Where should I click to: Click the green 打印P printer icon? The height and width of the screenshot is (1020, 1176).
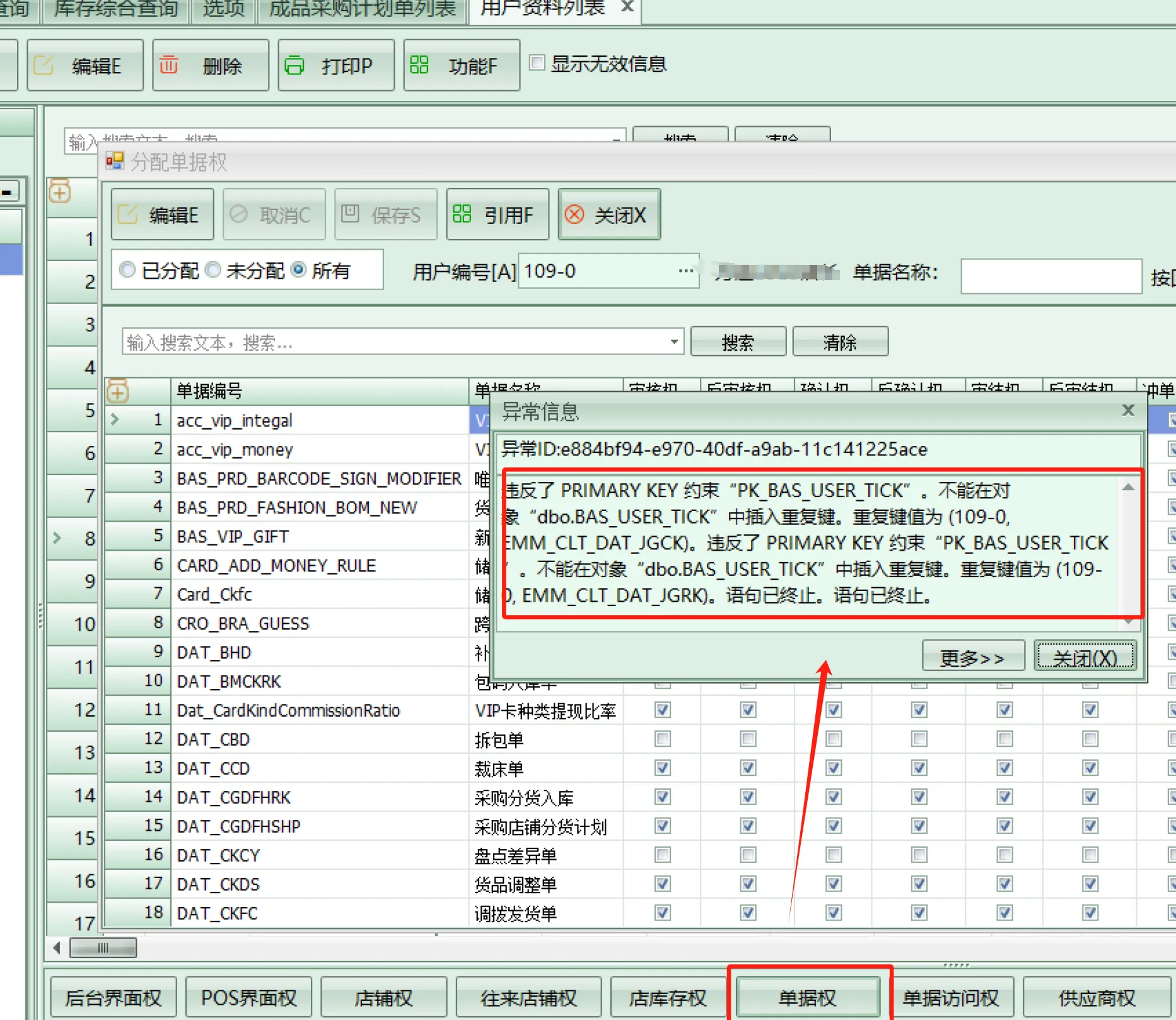[294, 65]
